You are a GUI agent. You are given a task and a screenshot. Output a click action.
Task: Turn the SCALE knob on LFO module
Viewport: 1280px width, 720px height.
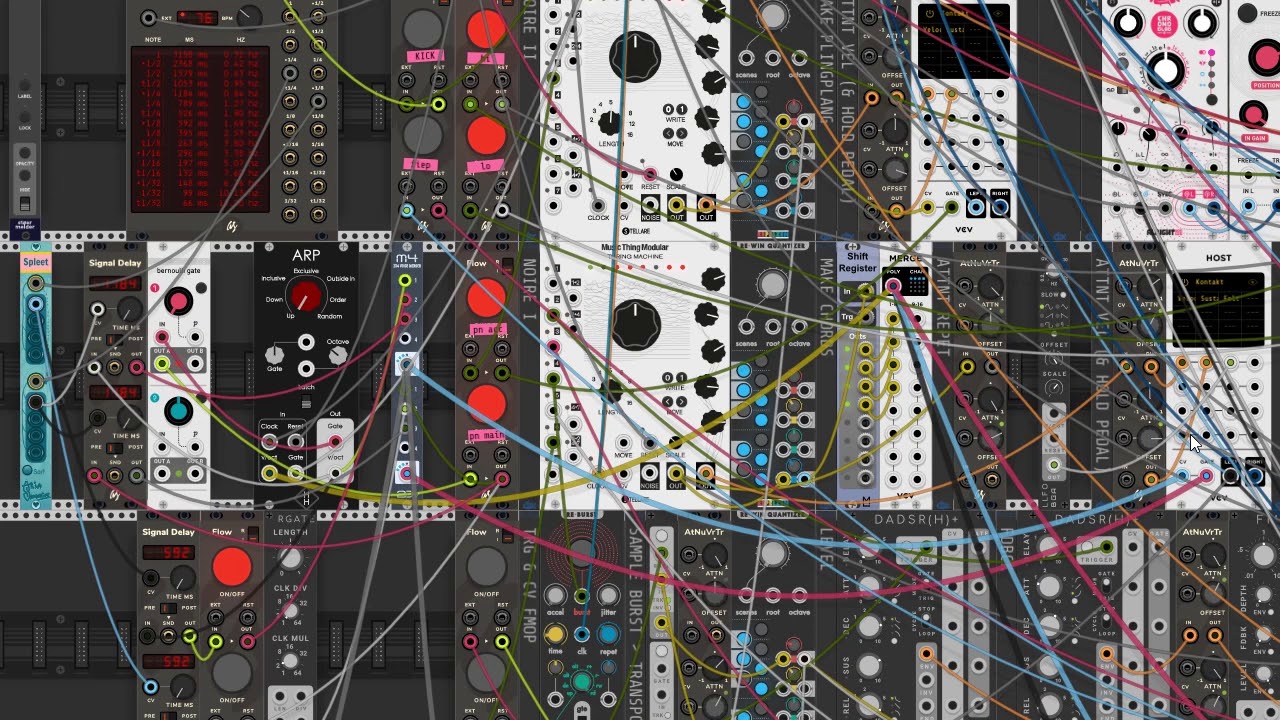tap(1053, 386)
